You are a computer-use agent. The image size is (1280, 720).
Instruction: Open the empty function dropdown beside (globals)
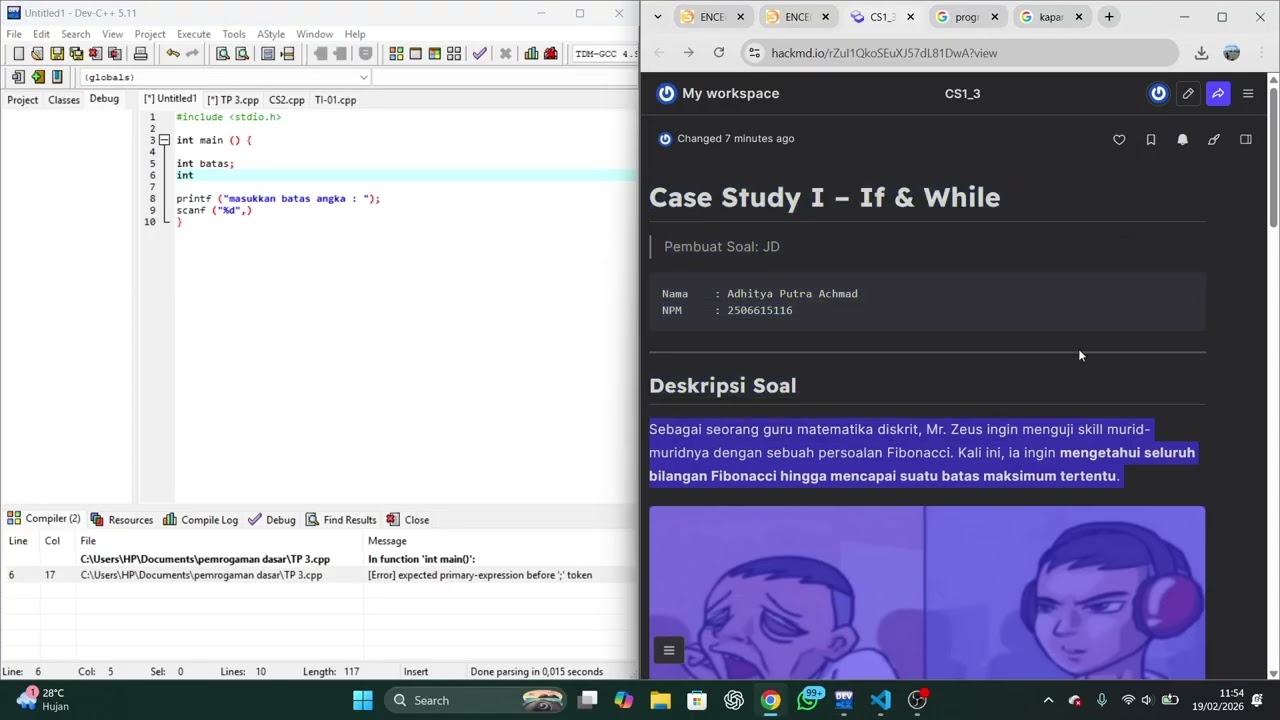pyautogui.click(x=505, y=77)
